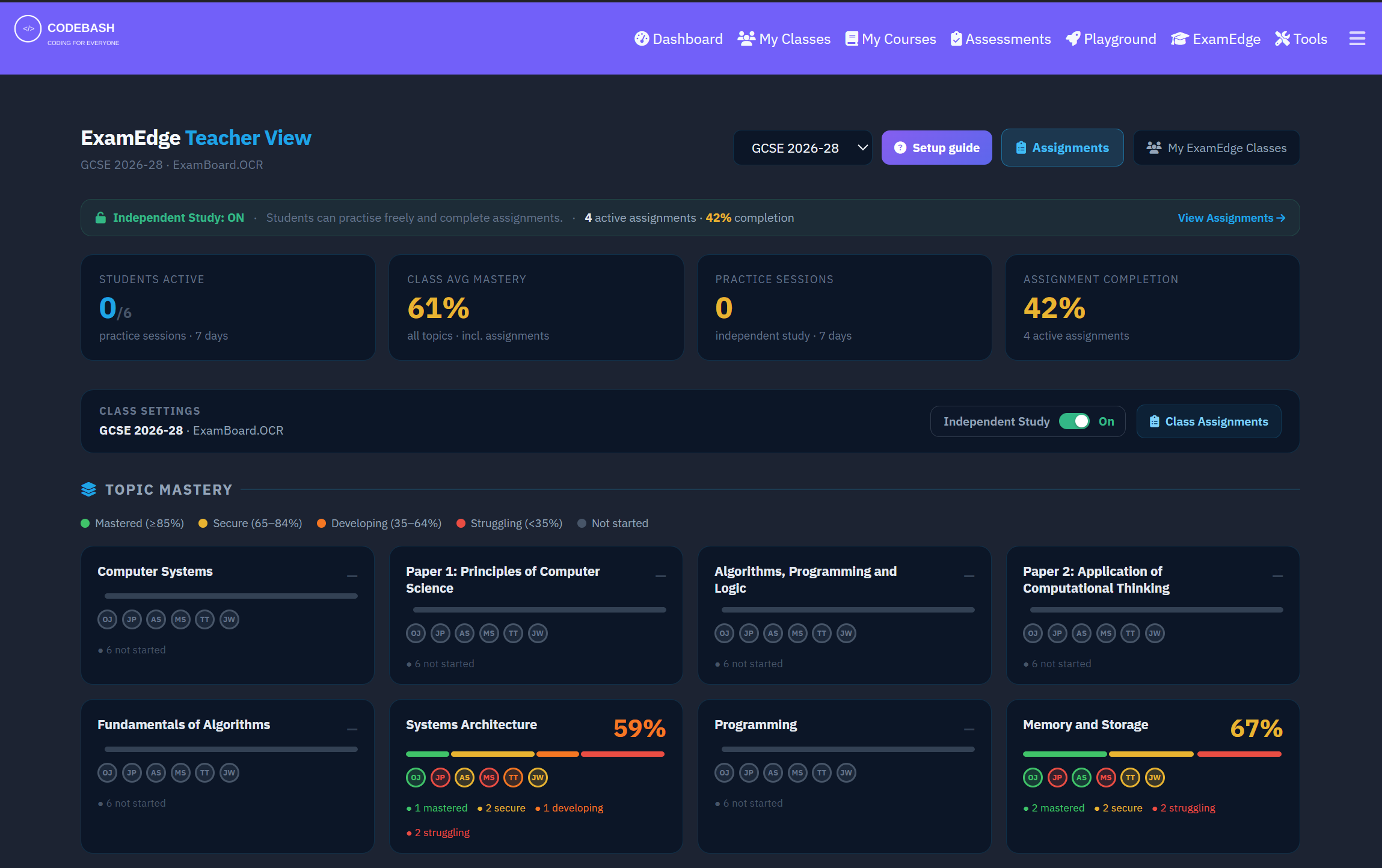Screen dimensions: 1382x868
Task: Open the hamburger menu icon
Action: point(1357,38)
